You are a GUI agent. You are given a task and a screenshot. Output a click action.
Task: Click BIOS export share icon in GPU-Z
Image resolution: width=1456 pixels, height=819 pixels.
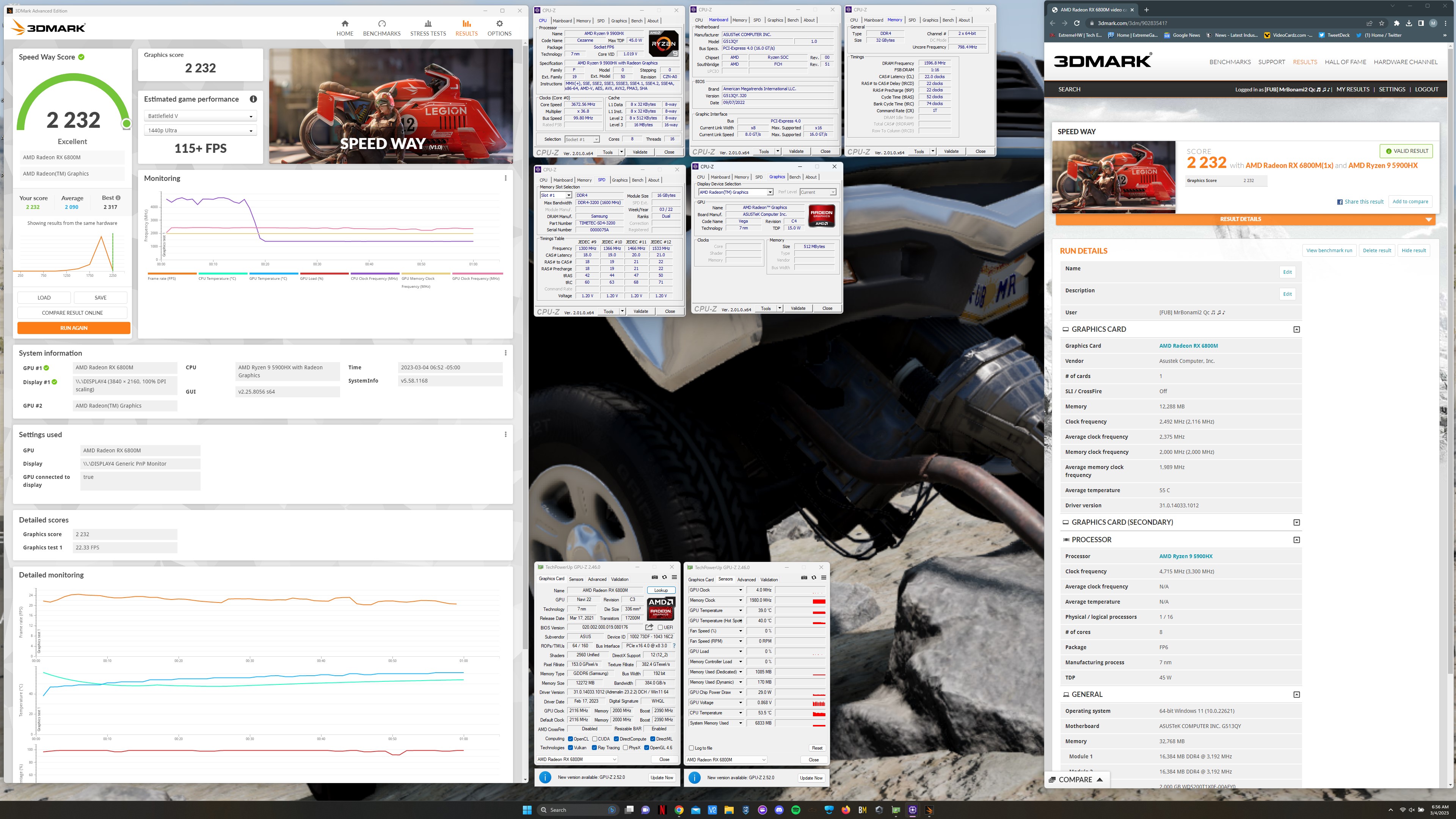point(649,627)
